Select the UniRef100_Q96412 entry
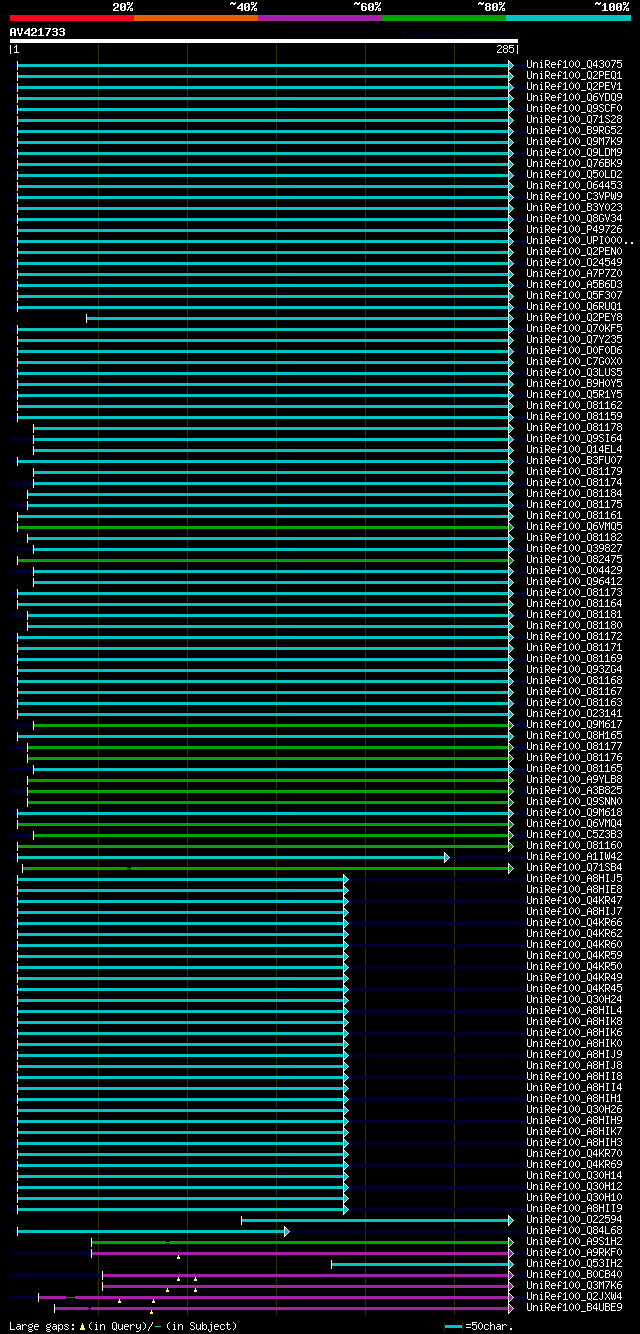 [574, 581]
